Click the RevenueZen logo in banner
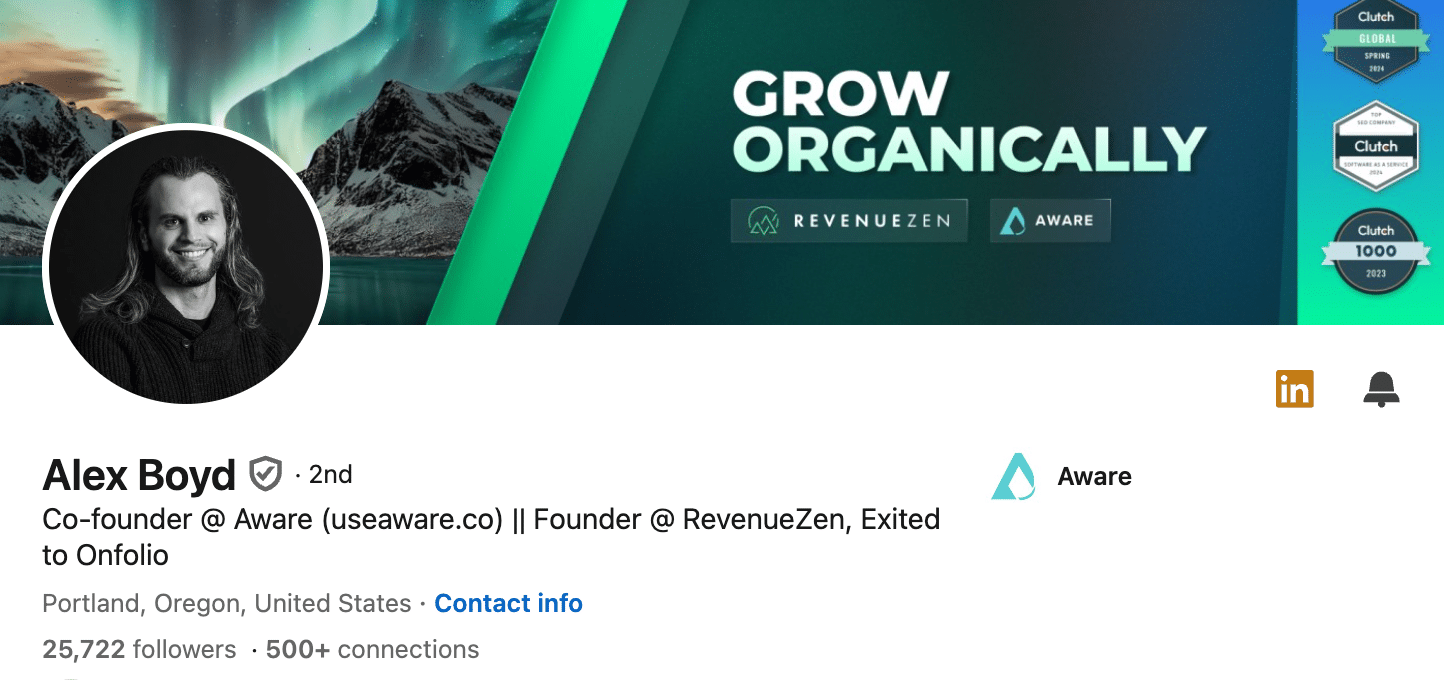Image resolution: width=1444 pixels, height=680 pixels. point(849,221)
